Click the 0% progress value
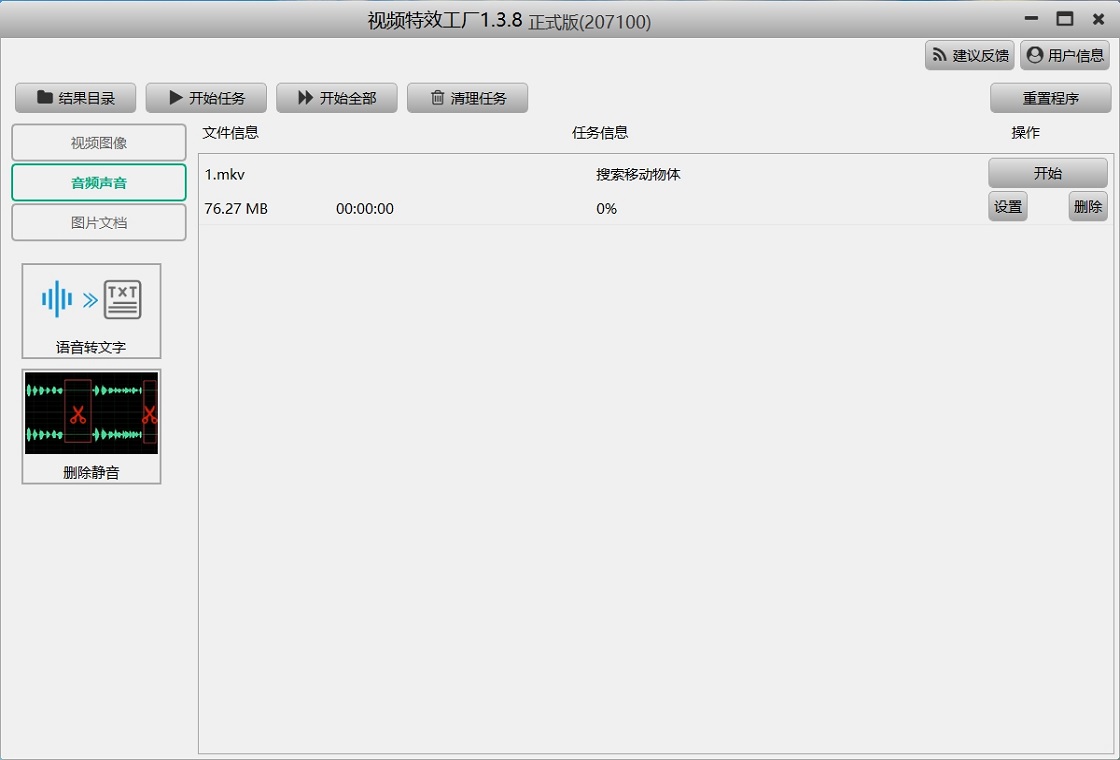The width and height of the screenshot is (1120, 760). tap(606, 209)
